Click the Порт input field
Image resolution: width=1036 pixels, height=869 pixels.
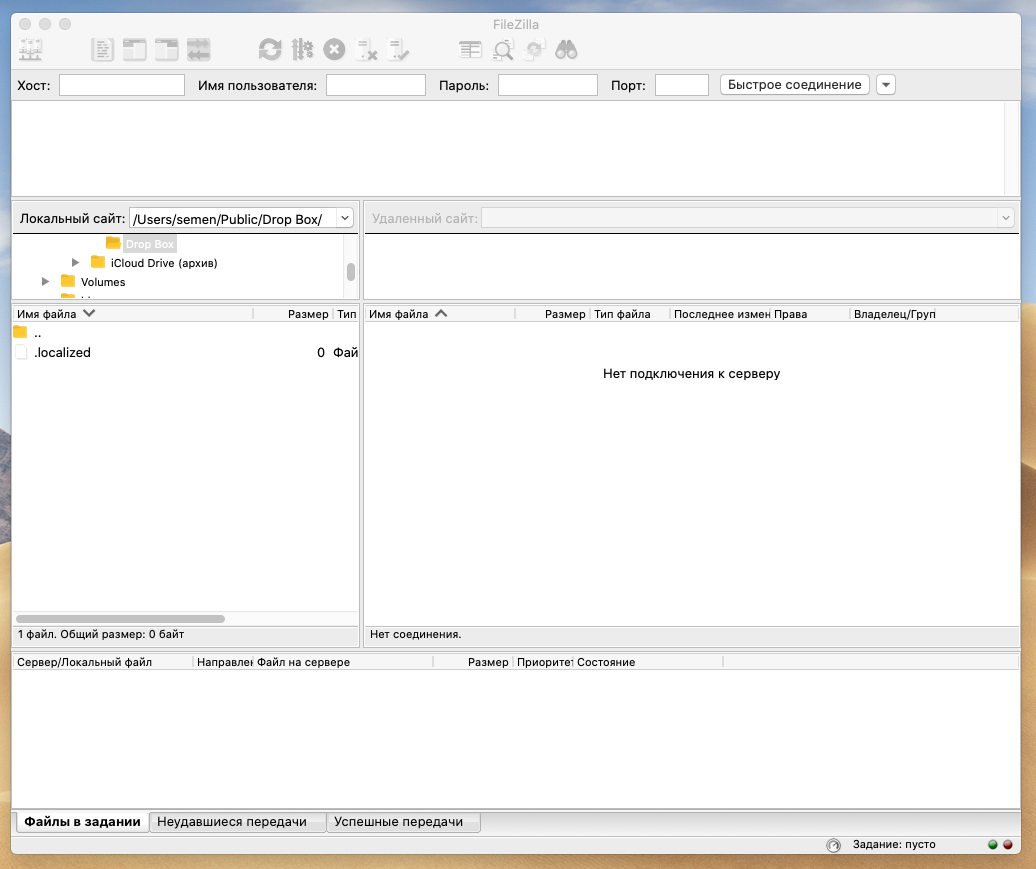coord(682,85)
